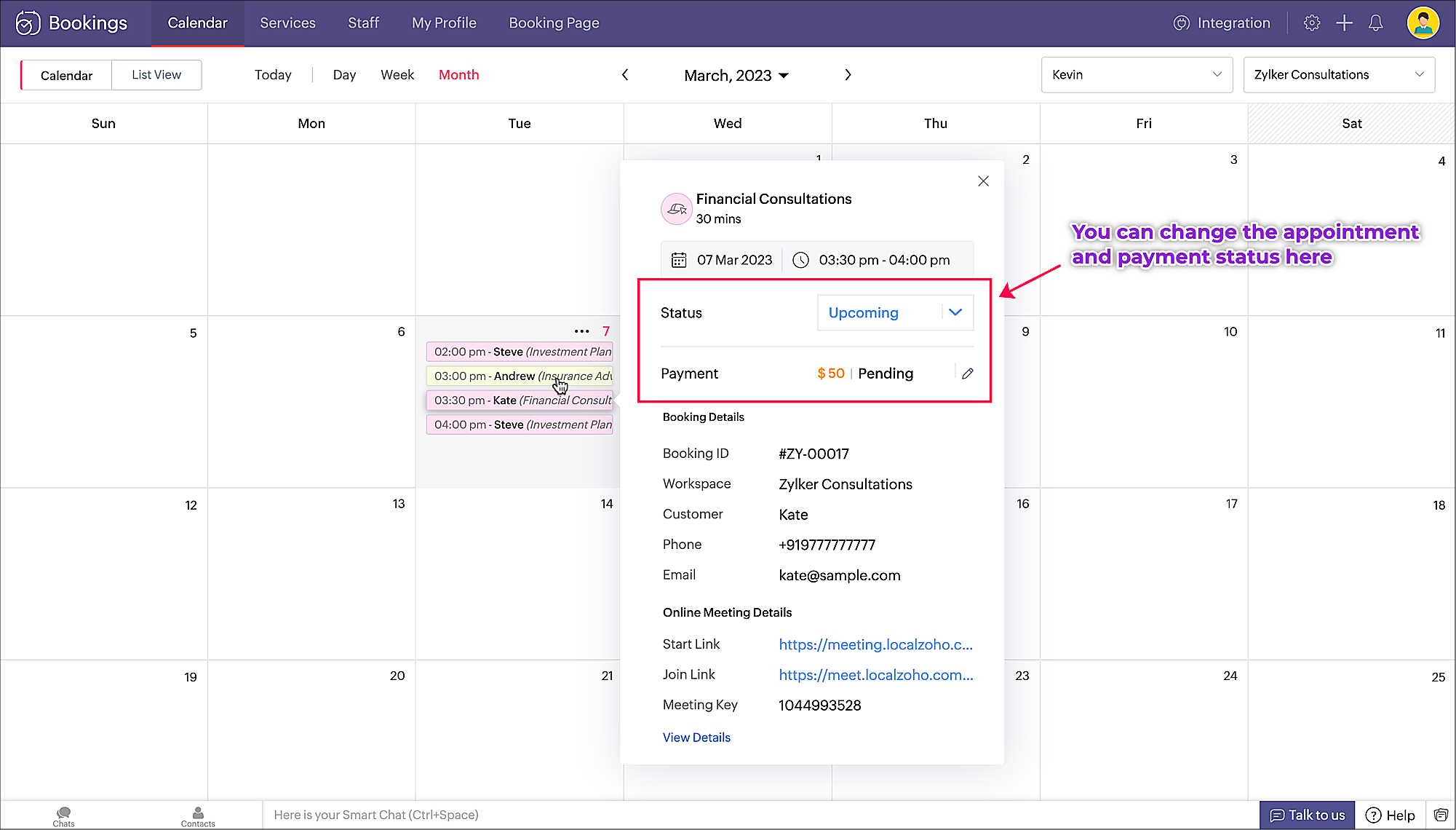Open the settings gear icon
Viewport: 1456px width, 830px height.
coord(1311,23)
